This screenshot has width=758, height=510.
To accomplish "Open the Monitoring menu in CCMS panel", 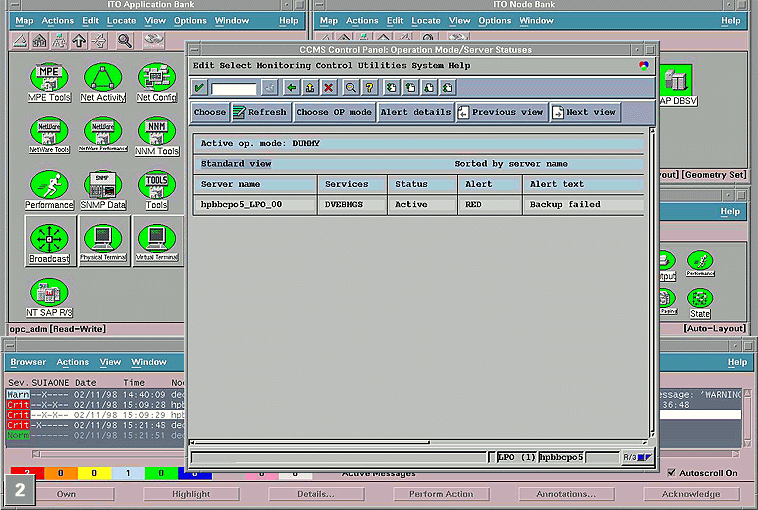I will point(283,65).
